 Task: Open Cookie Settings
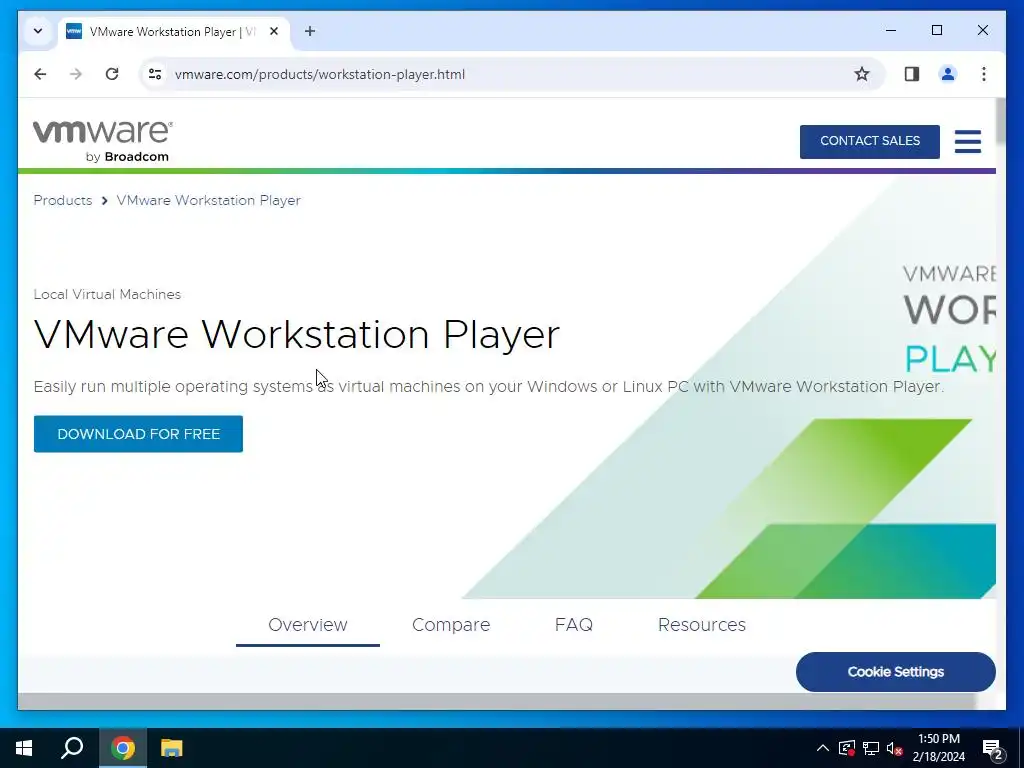(895, 671)
